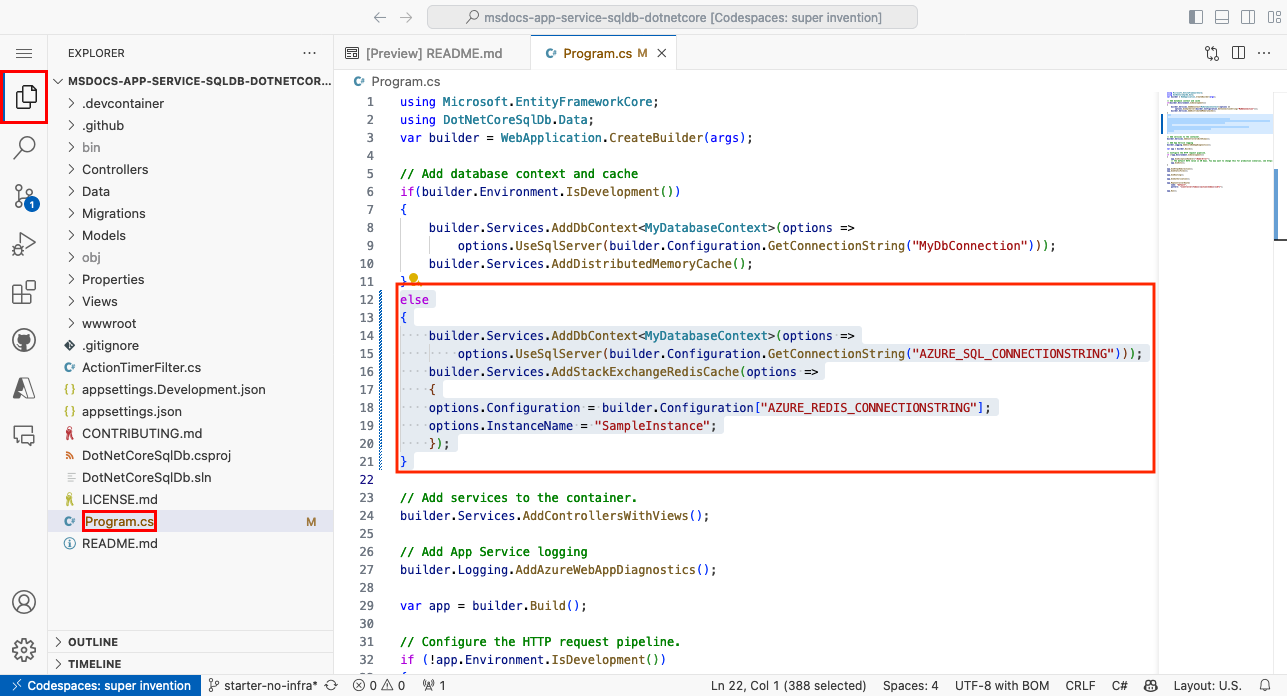Click the command center search box
Viewport: 1287px width, 696px height.
click(672, 16)
